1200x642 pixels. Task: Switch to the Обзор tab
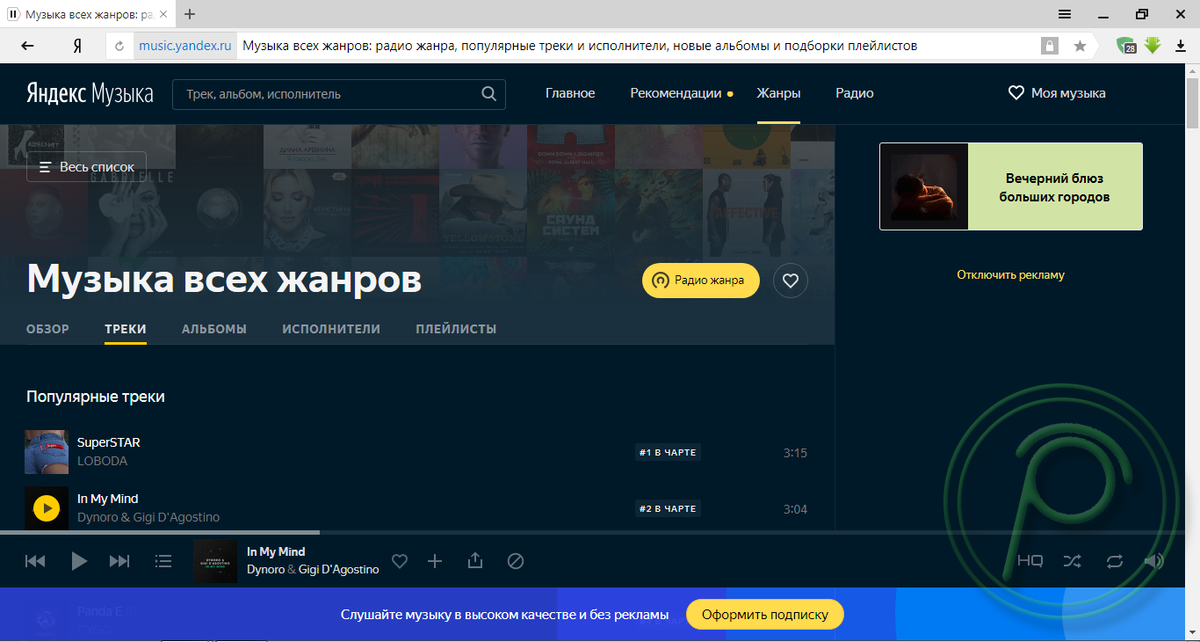pyautogui.click(x=48, y=329)
